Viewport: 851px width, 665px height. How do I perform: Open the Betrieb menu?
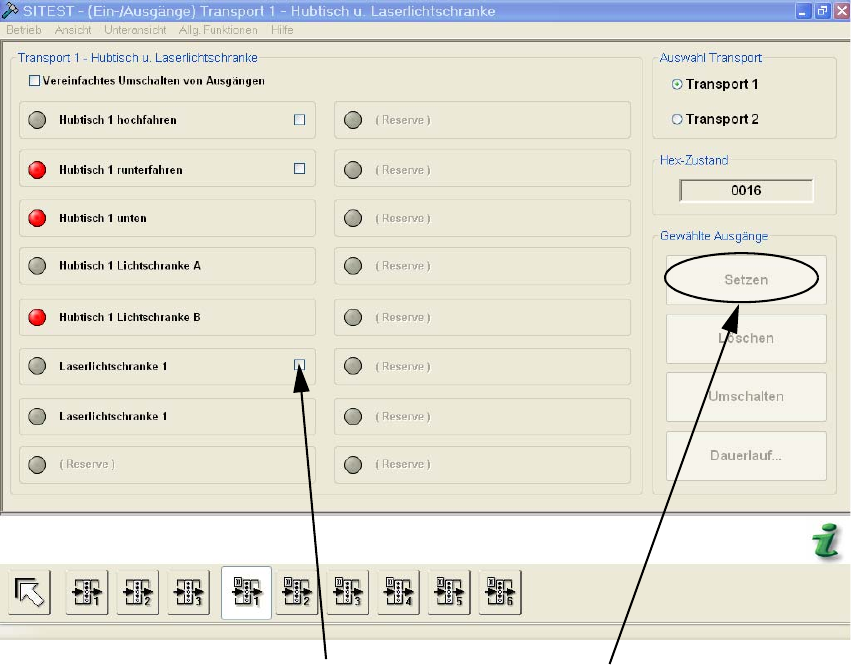pos(24,30)
